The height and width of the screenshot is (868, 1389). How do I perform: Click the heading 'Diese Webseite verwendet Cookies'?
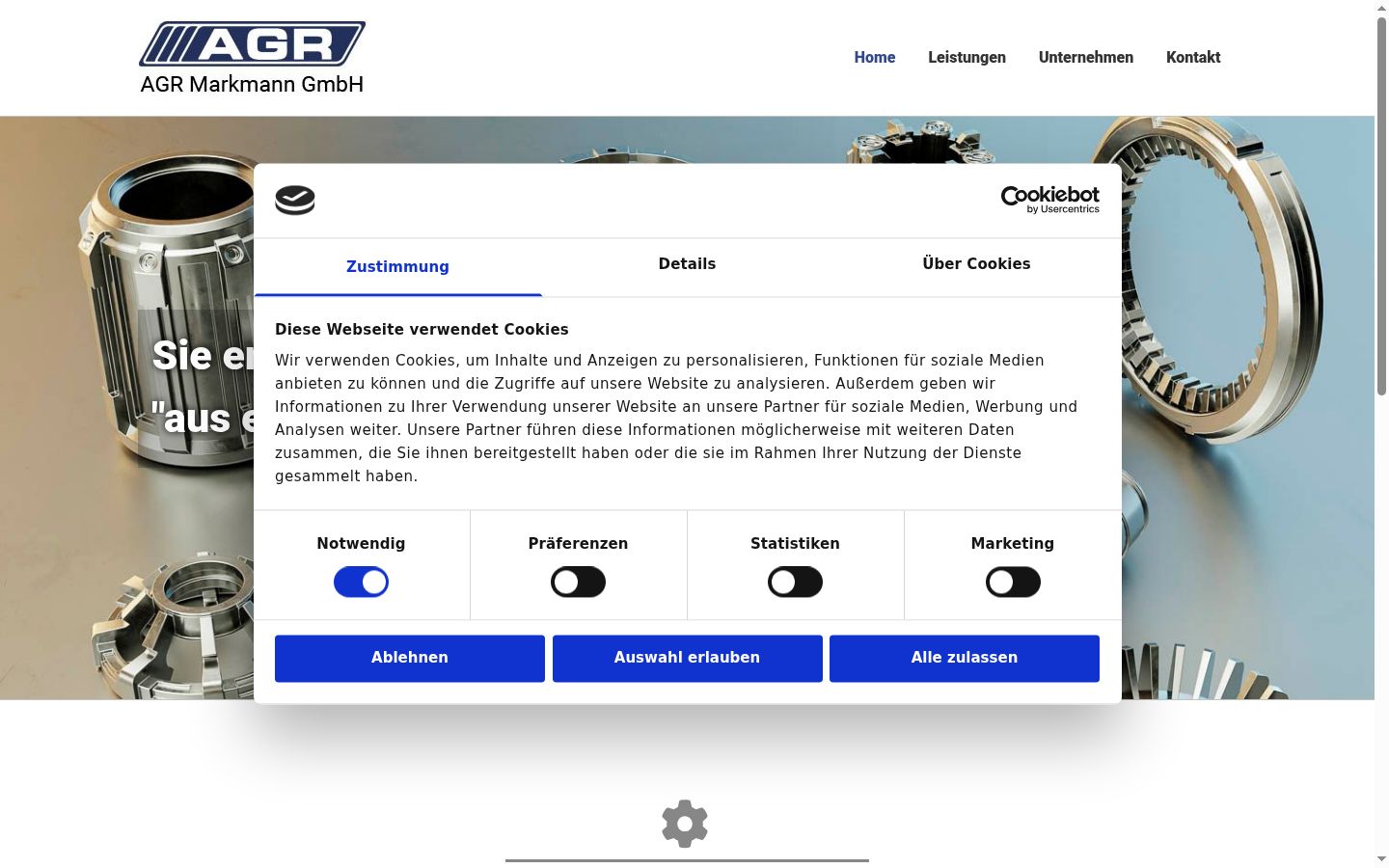click(422, 330)
